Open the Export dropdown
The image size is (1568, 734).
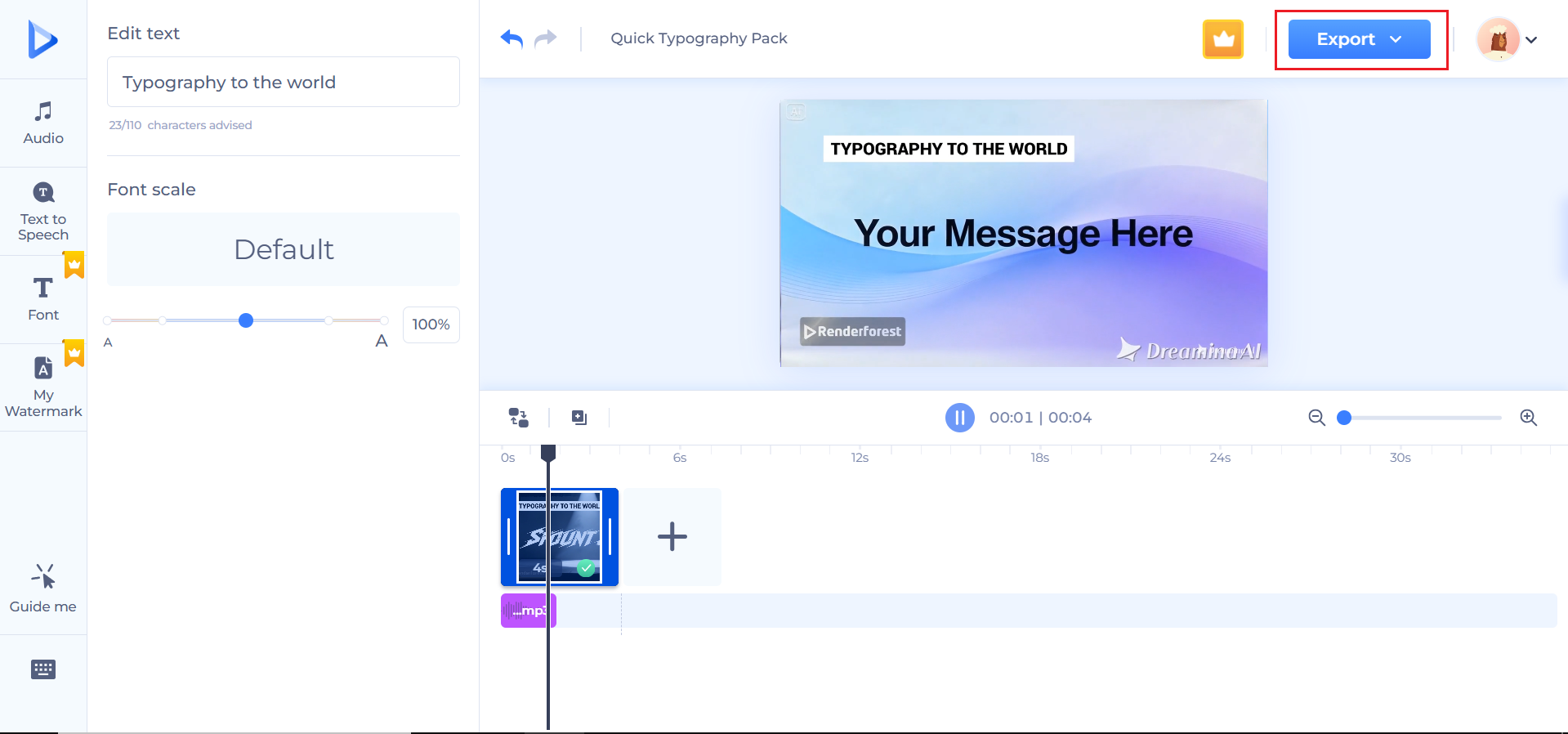[1360, 39]
